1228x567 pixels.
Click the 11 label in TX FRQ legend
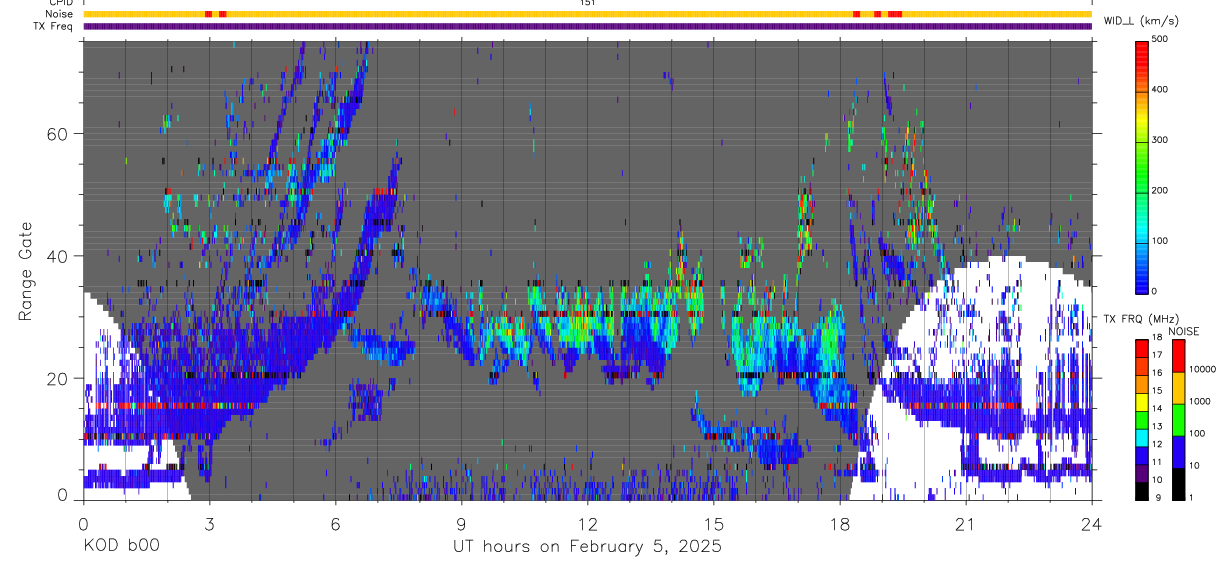click(1157, 462)
